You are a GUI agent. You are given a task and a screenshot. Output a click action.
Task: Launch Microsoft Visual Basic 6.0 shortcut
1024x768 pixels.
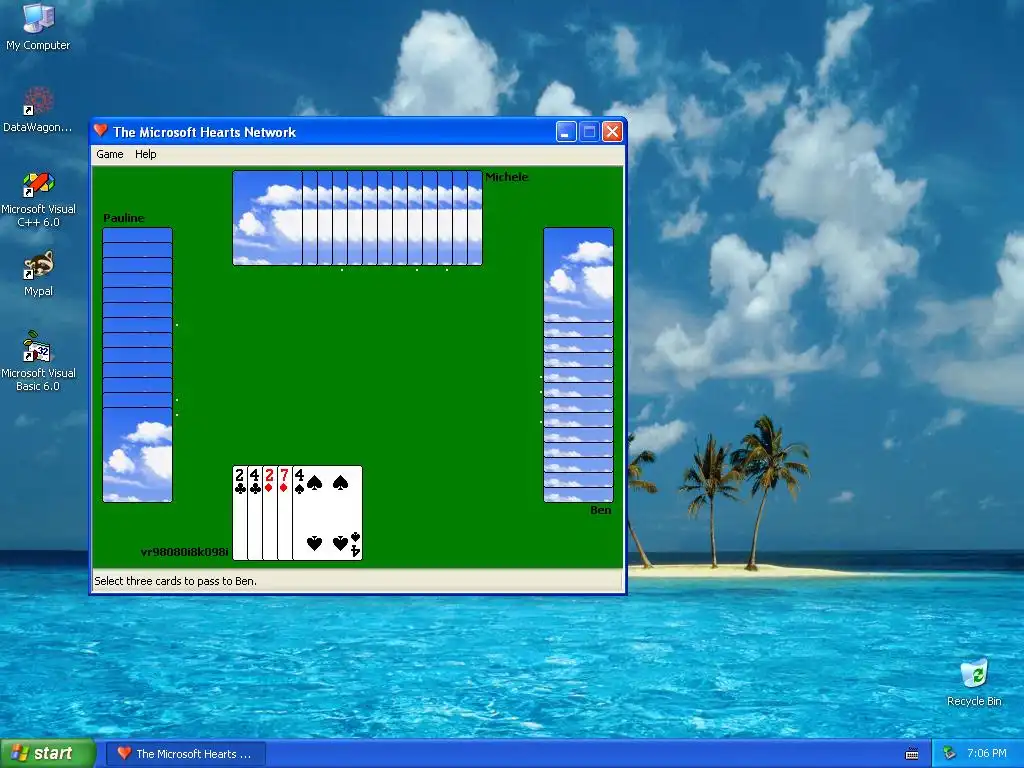38,361
